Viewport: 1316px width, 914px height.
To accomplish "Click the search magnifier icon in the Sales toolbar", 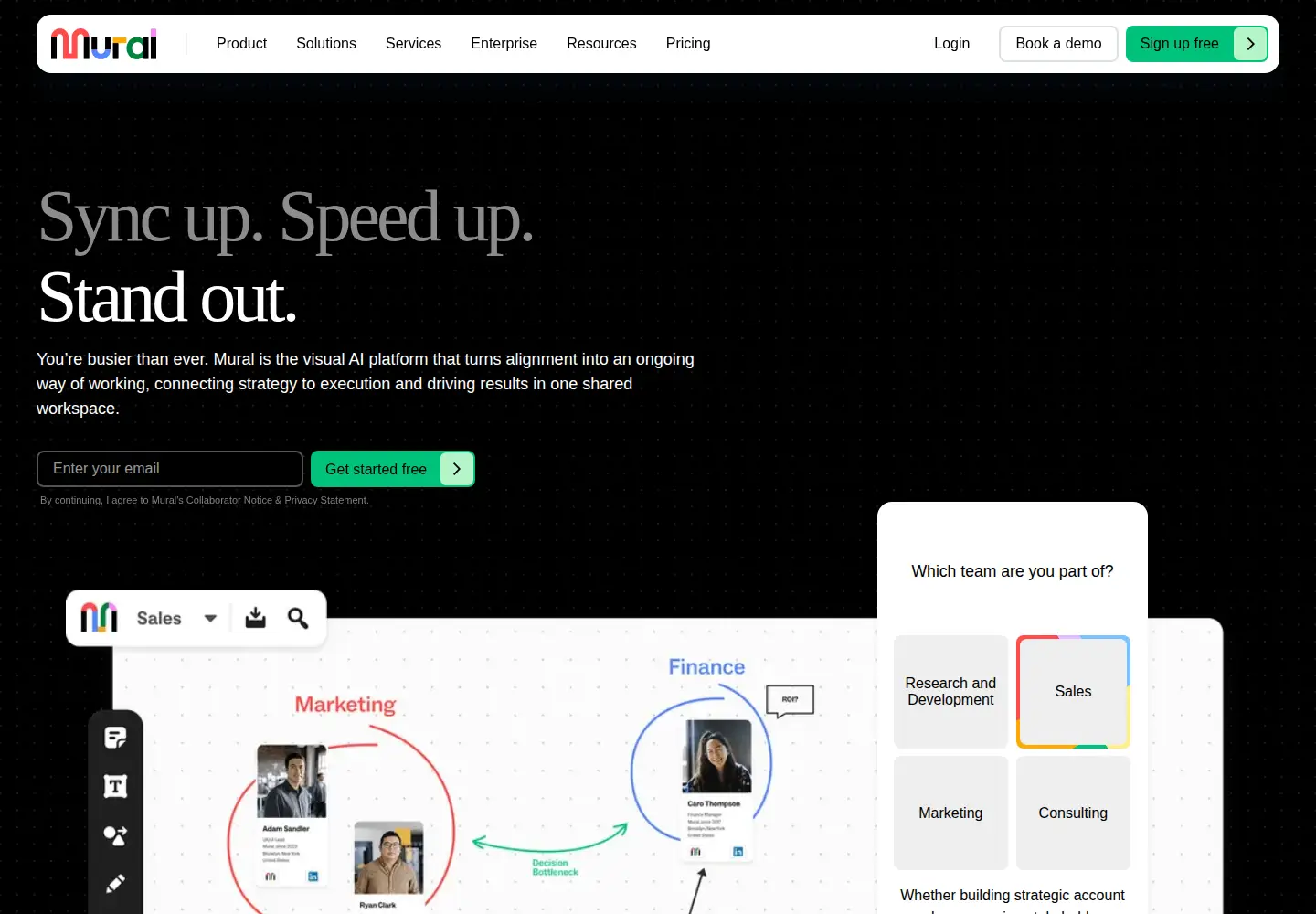I will 298,618.
